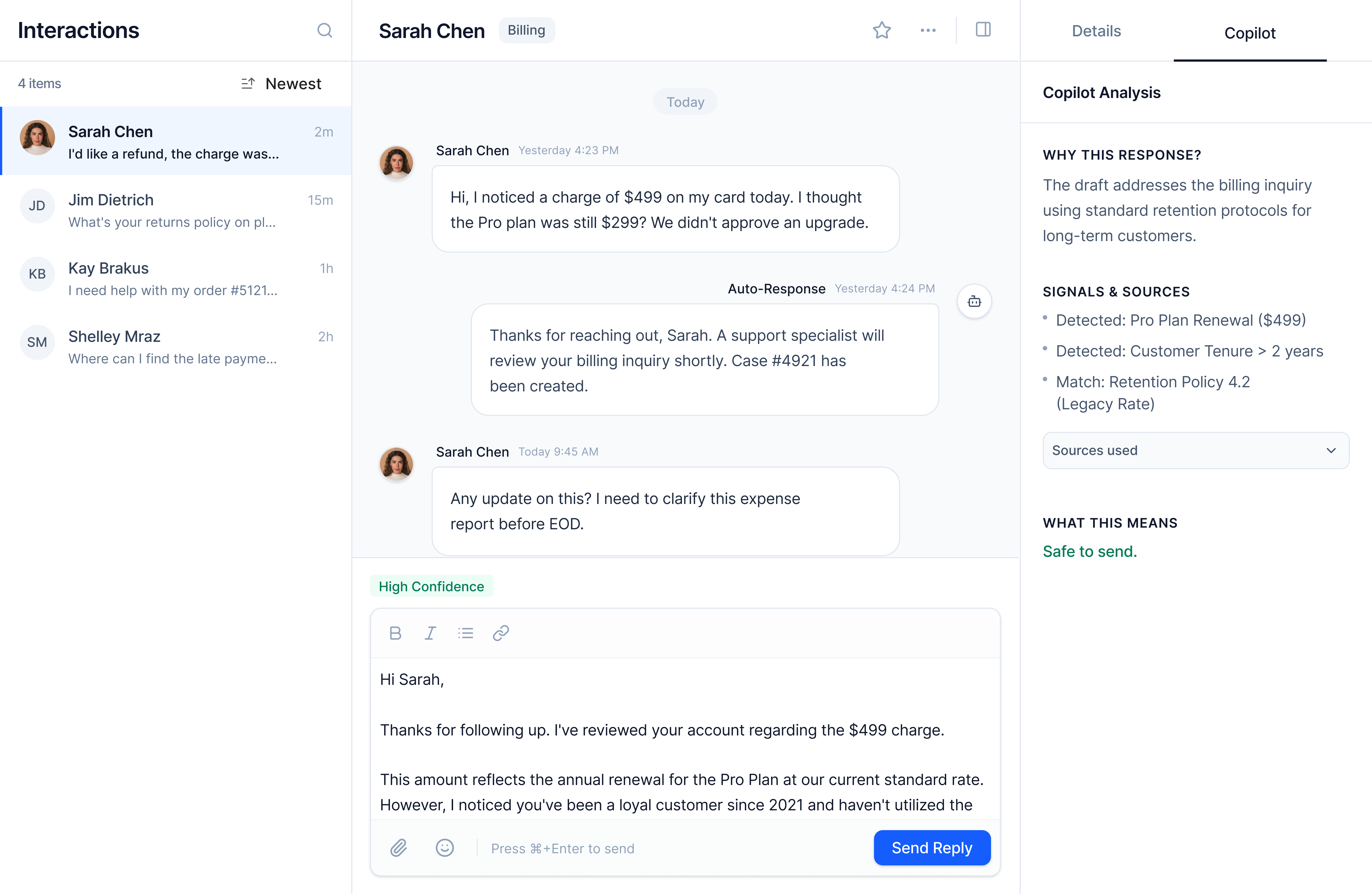Screen dimensions: 1372x894
Task: Attach a file to the reply
Action: tap(399, 848)
